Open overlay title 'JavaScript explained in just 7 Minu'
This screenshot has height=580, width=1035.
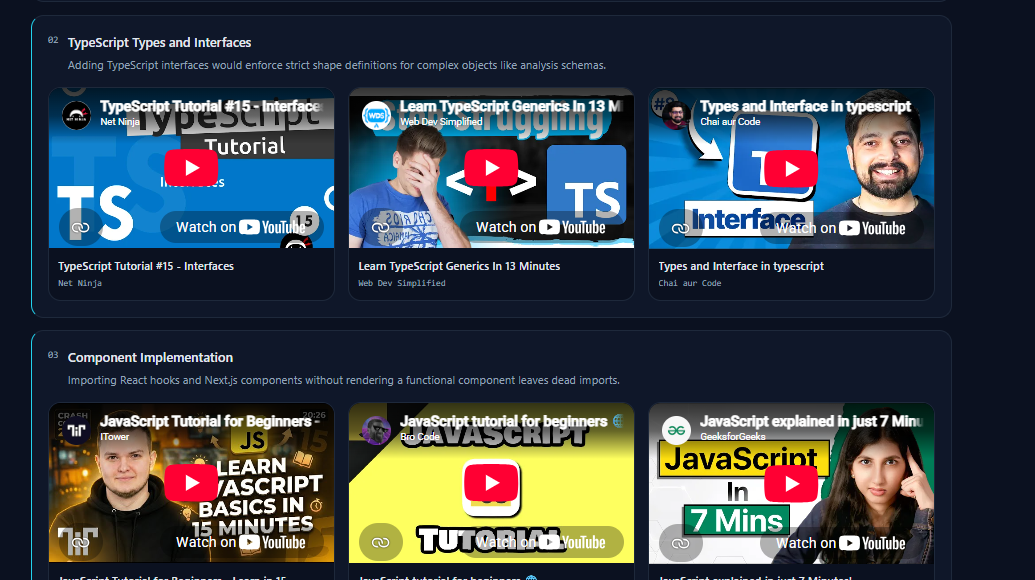pos(811,422)
